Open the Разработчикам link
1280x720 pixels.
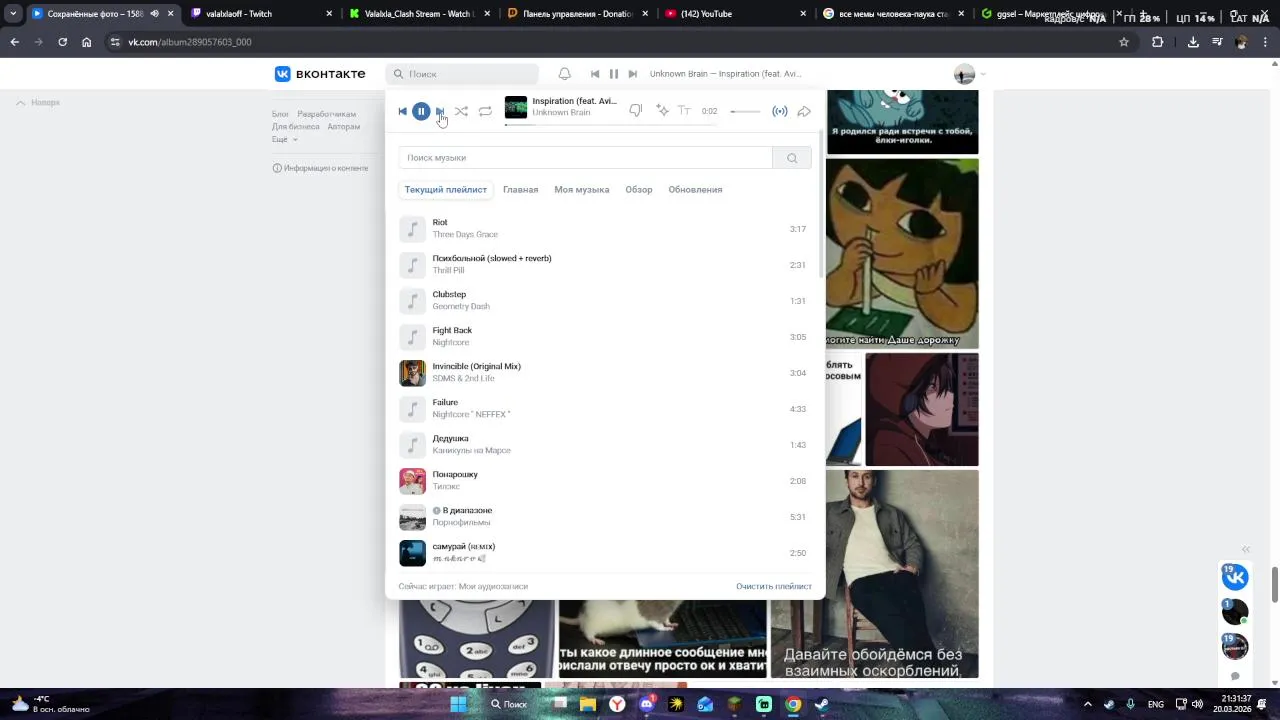pos(327,114)
